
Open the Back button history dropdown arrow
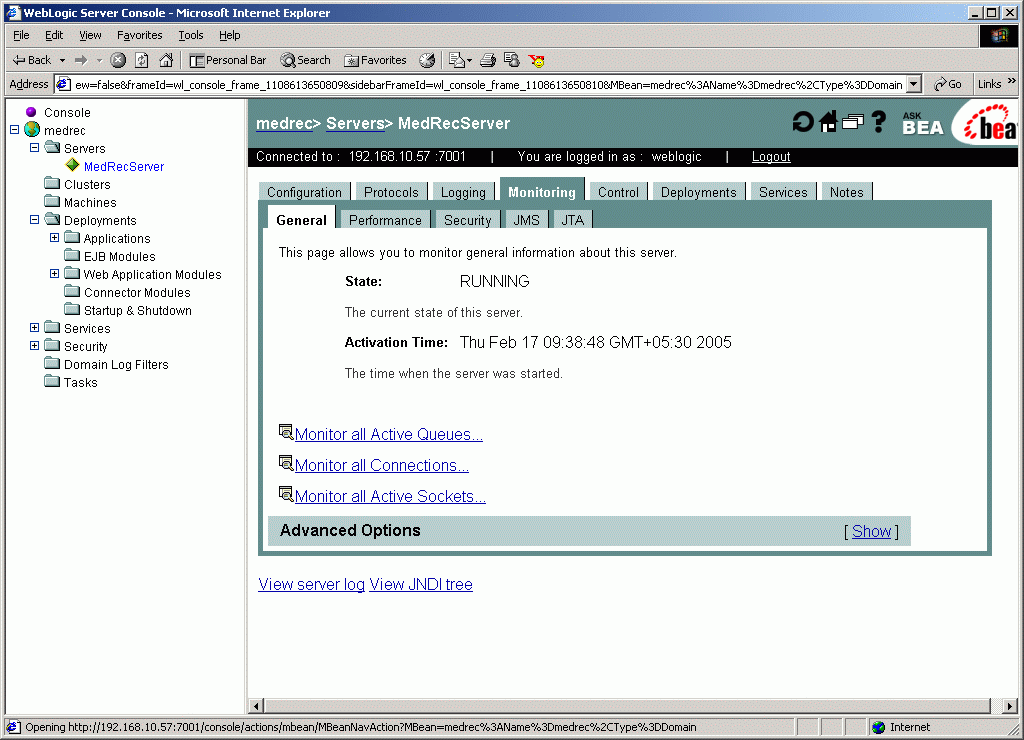[63, 60]
